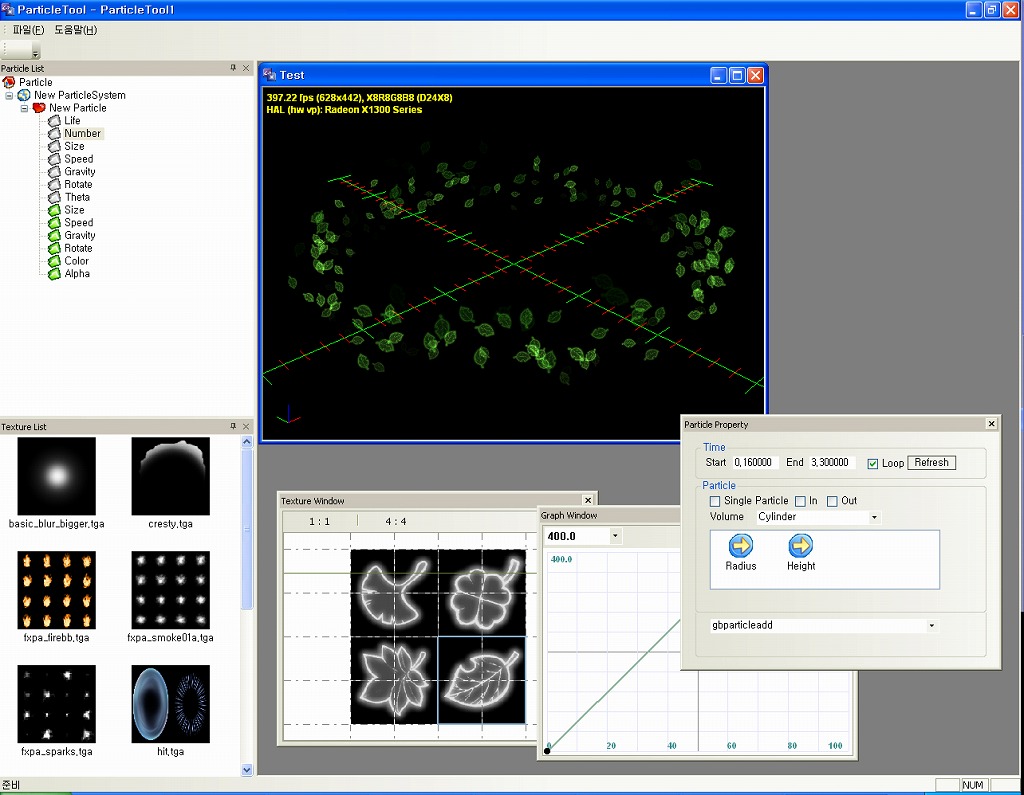The image size is (1024, 795).
Task: Click the Radius arrow icon
Action: [x=741, y=546]
